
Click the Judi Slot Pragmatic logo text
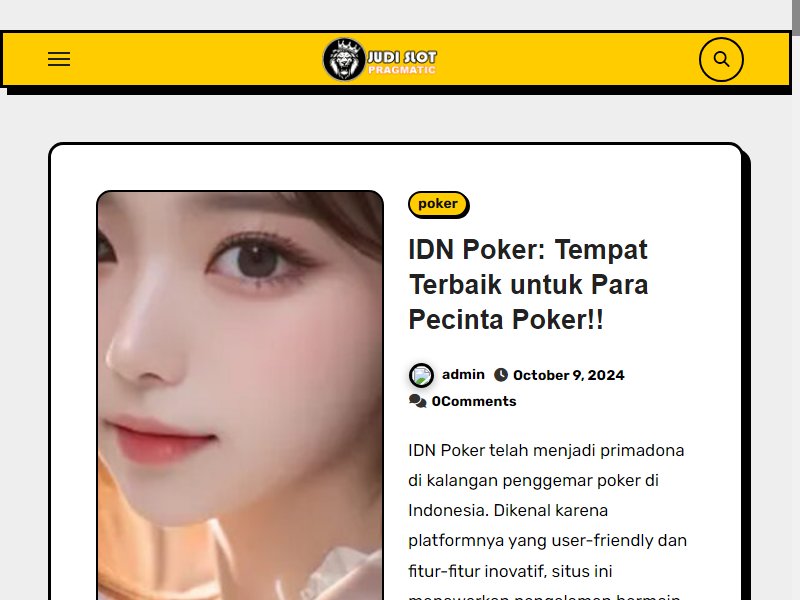tap(402, 62)
